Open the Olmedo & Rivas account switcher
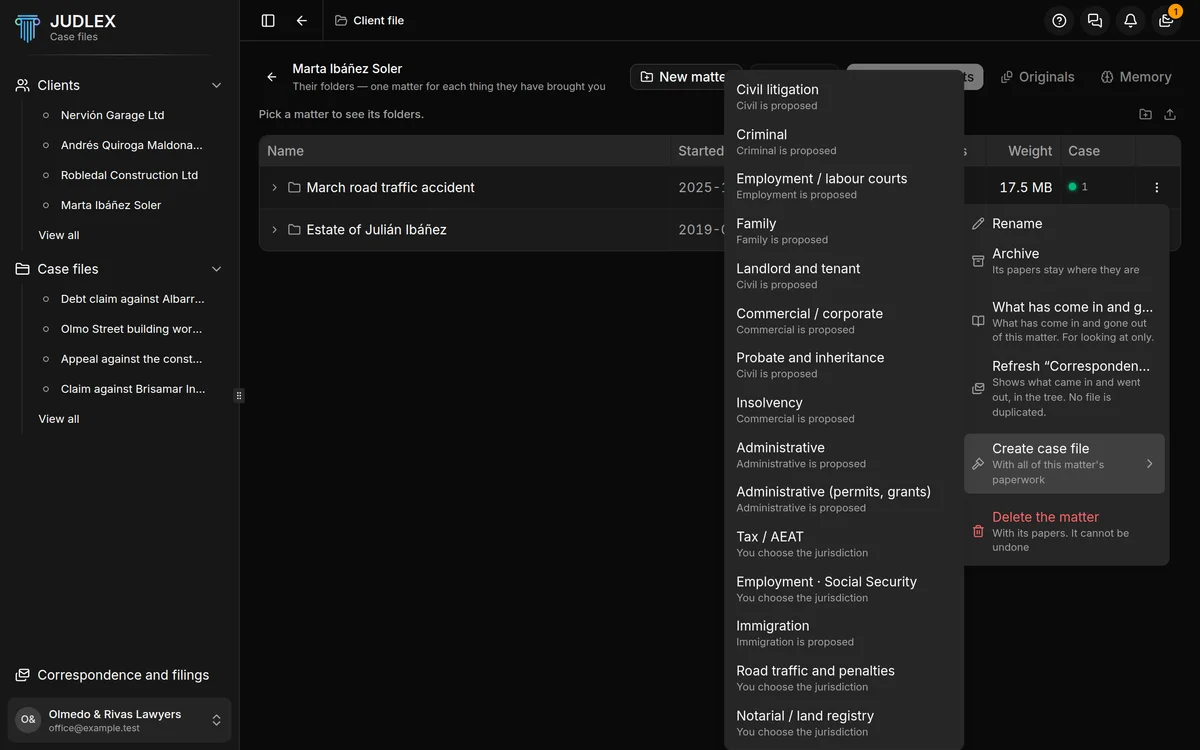 coord(120,720)
